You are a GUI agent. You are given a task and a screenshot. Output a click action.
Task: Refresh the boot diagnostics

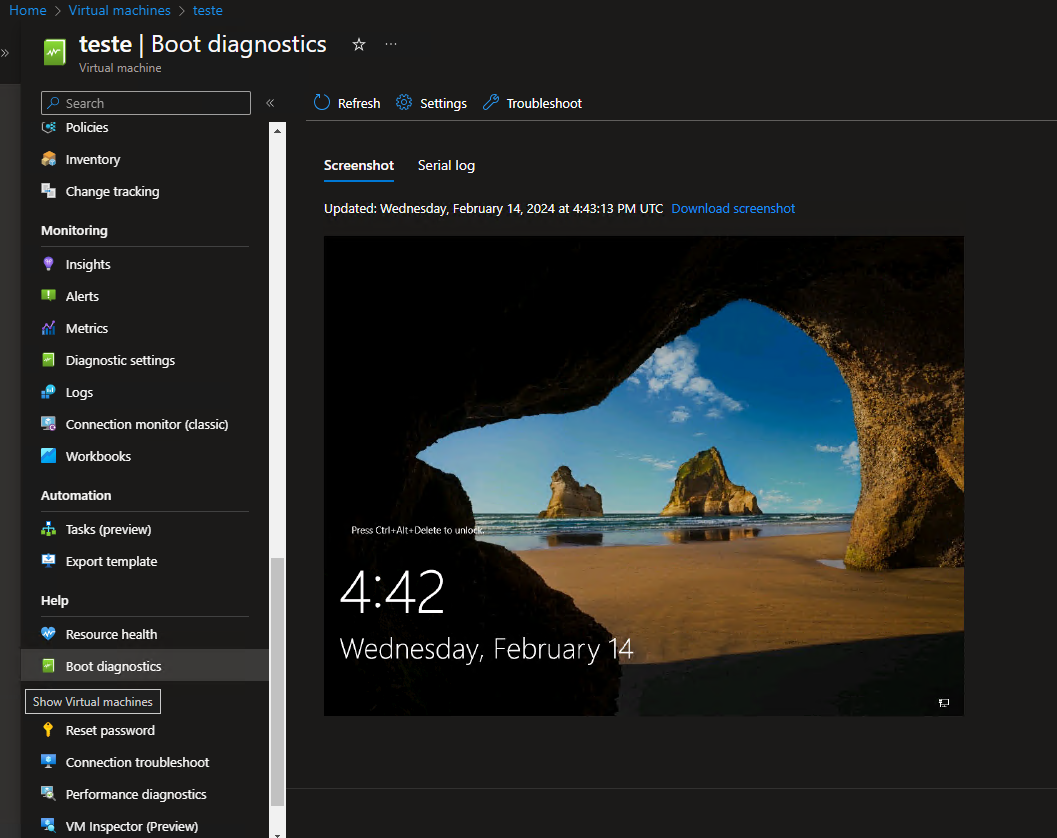pos(347,103)
